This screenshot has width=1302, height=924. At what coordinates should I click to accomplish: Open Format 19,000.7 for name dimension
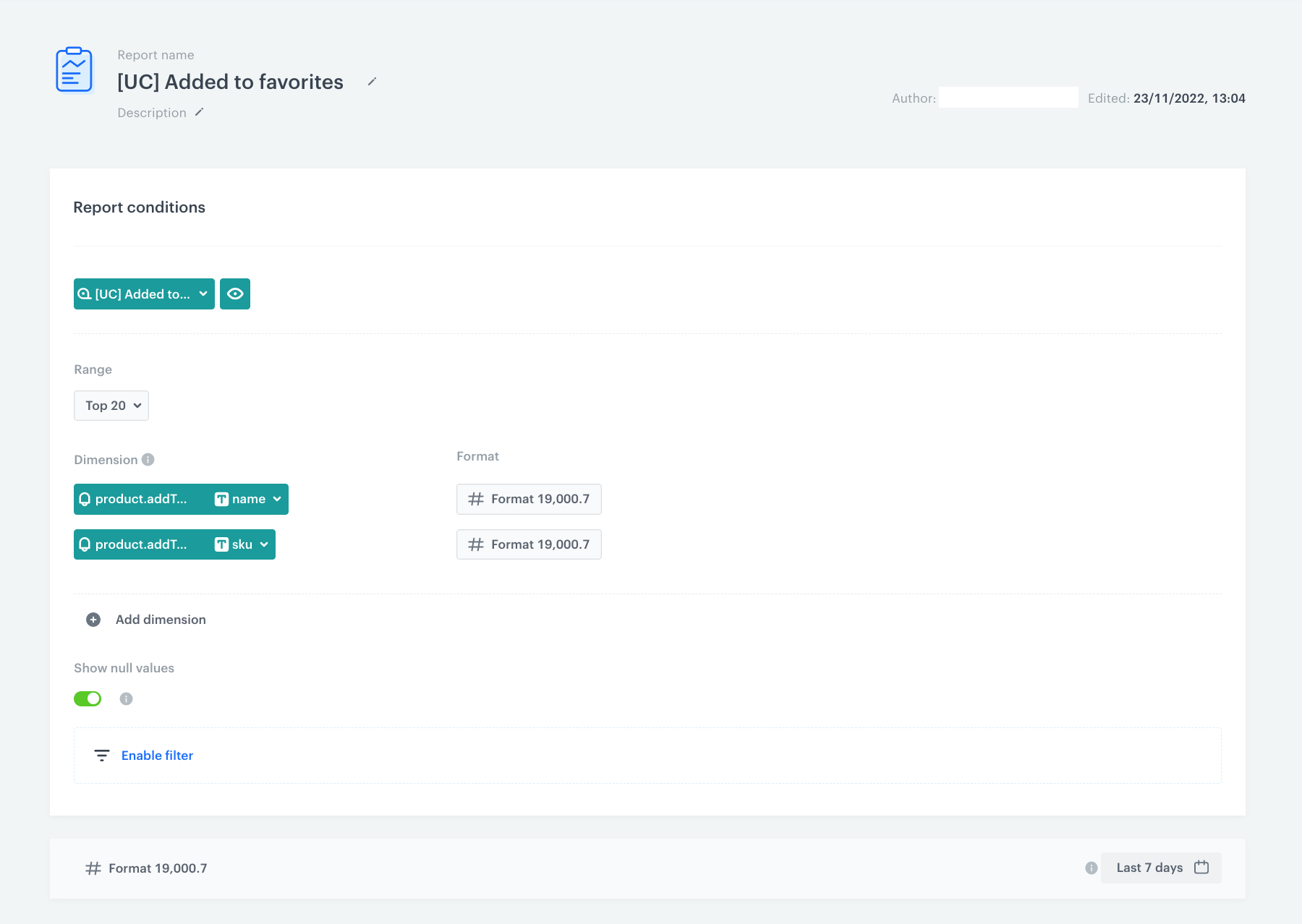click(529, 500)
